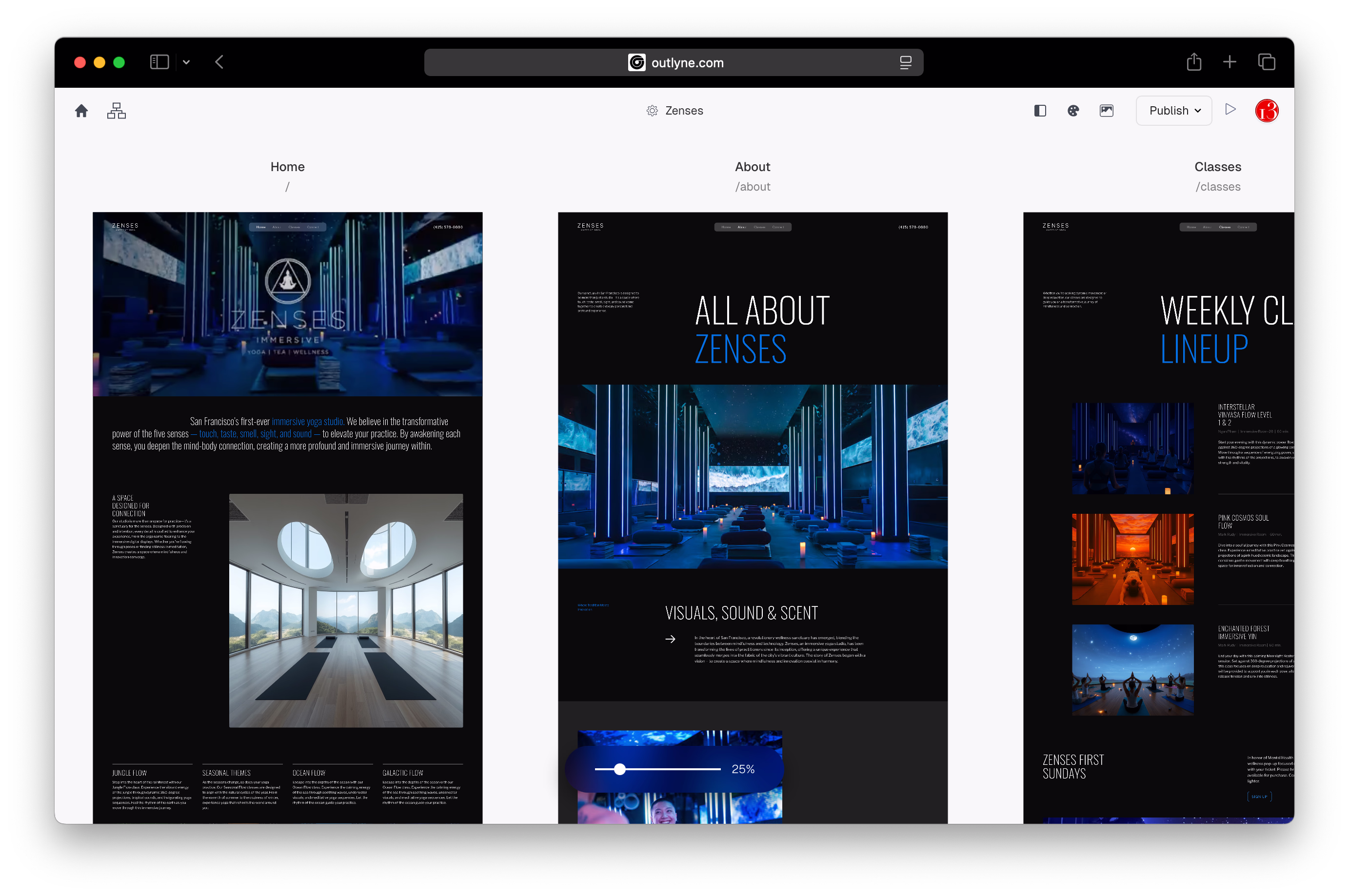
Task: Open Zenses site settings gear
Action: tap(652, 110)
